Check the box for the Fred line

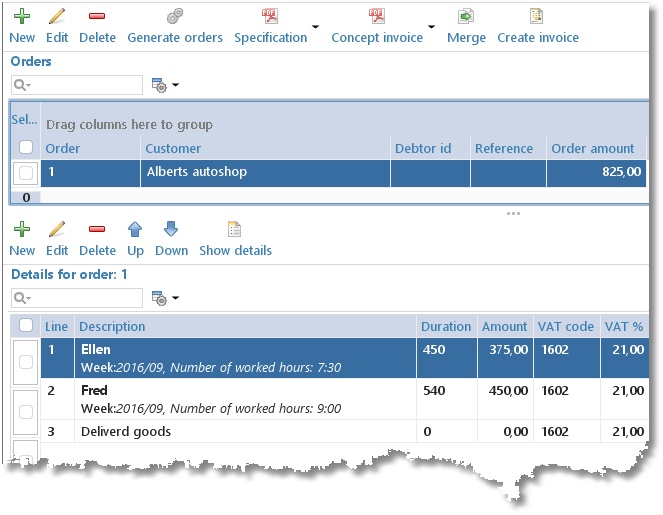tap(26, 412)
